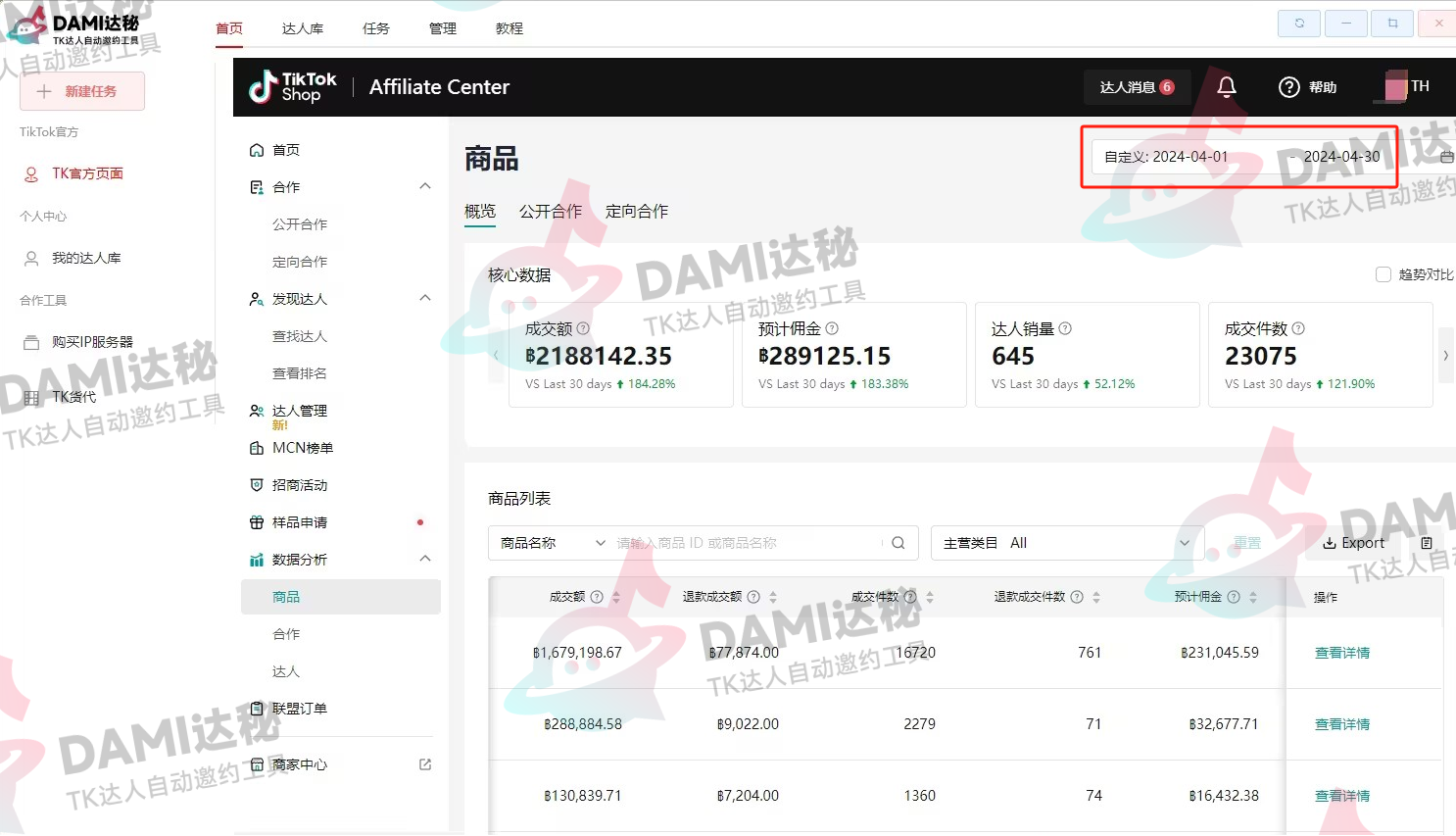
Task: Collapse the 数据分析 sidebar section
Action: tap(425, 559)
